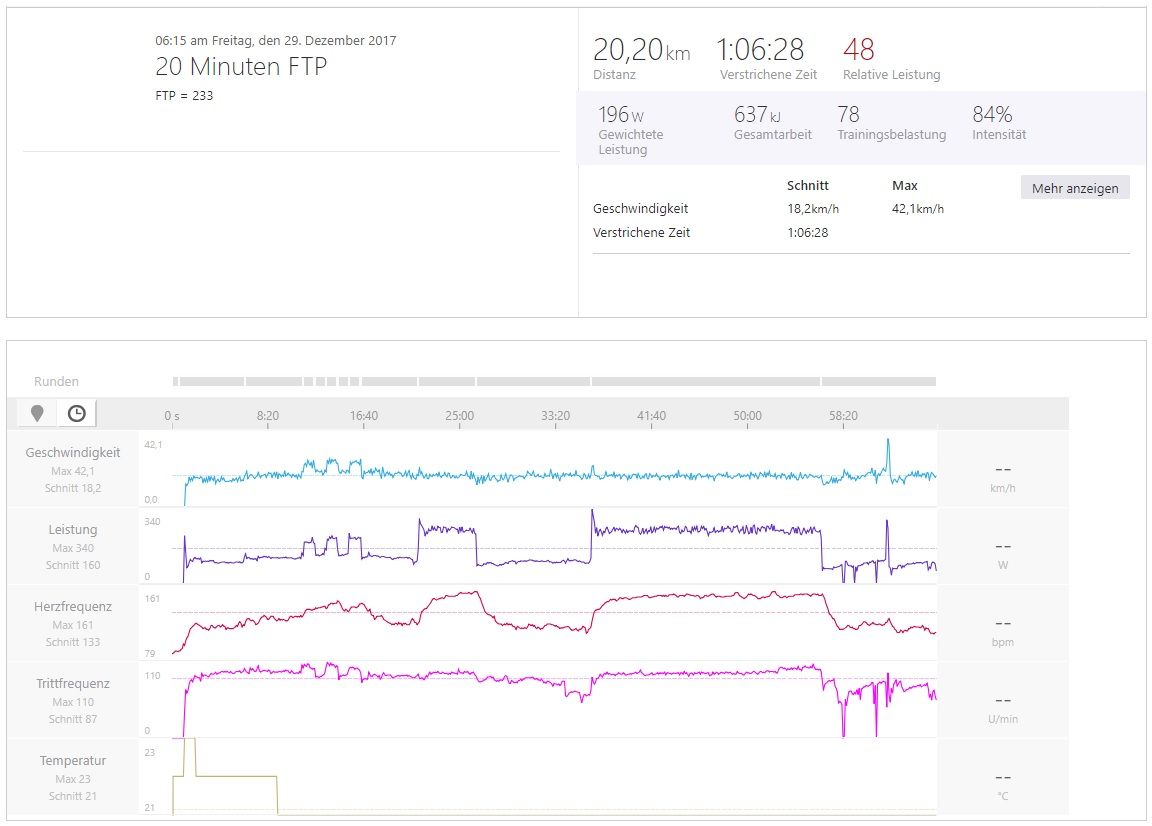Click the Trittfrequenz chart label
Screen dimensions: 1152x826
pos(73,683)
